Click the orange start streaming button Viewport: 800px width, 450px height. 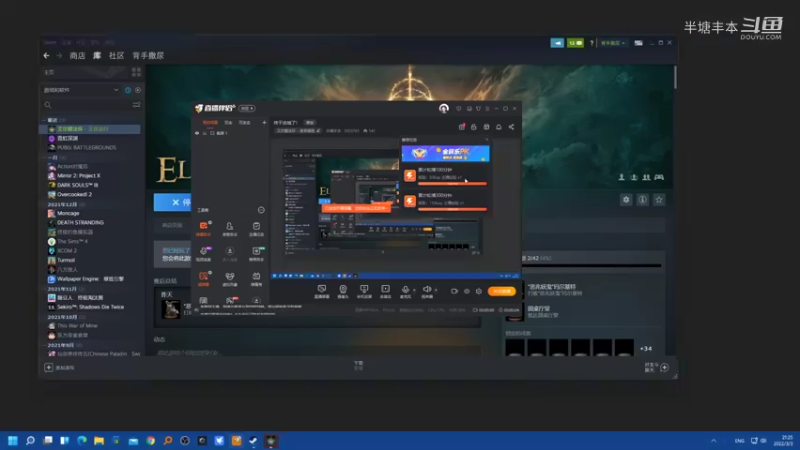click(x=502, y=291)
